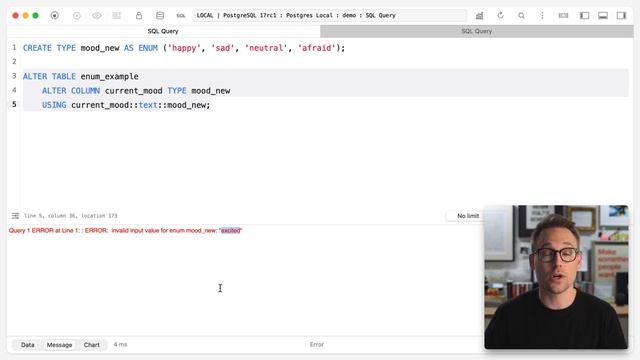Viewport: 640px width, 360px height.
Task: Click the preview changes eye icon
Action: pyautogui.click(x=97, y=16)
